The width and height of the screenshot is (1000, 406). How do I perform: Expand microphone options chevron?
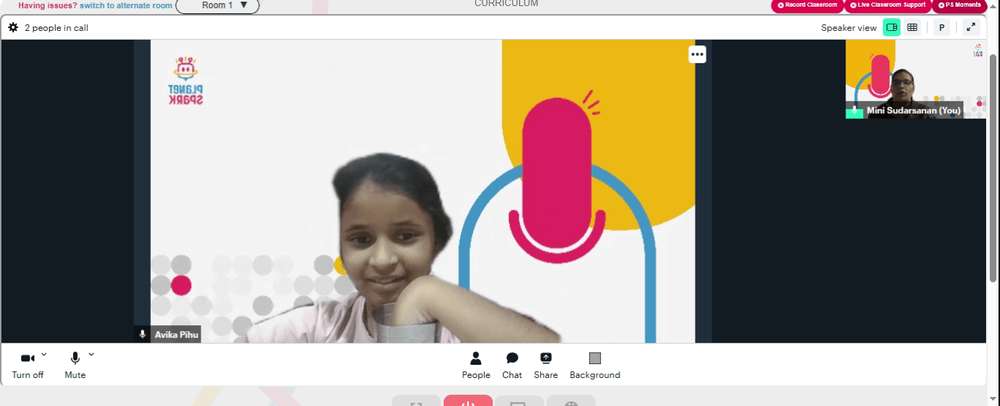click(x=91, y=354)
